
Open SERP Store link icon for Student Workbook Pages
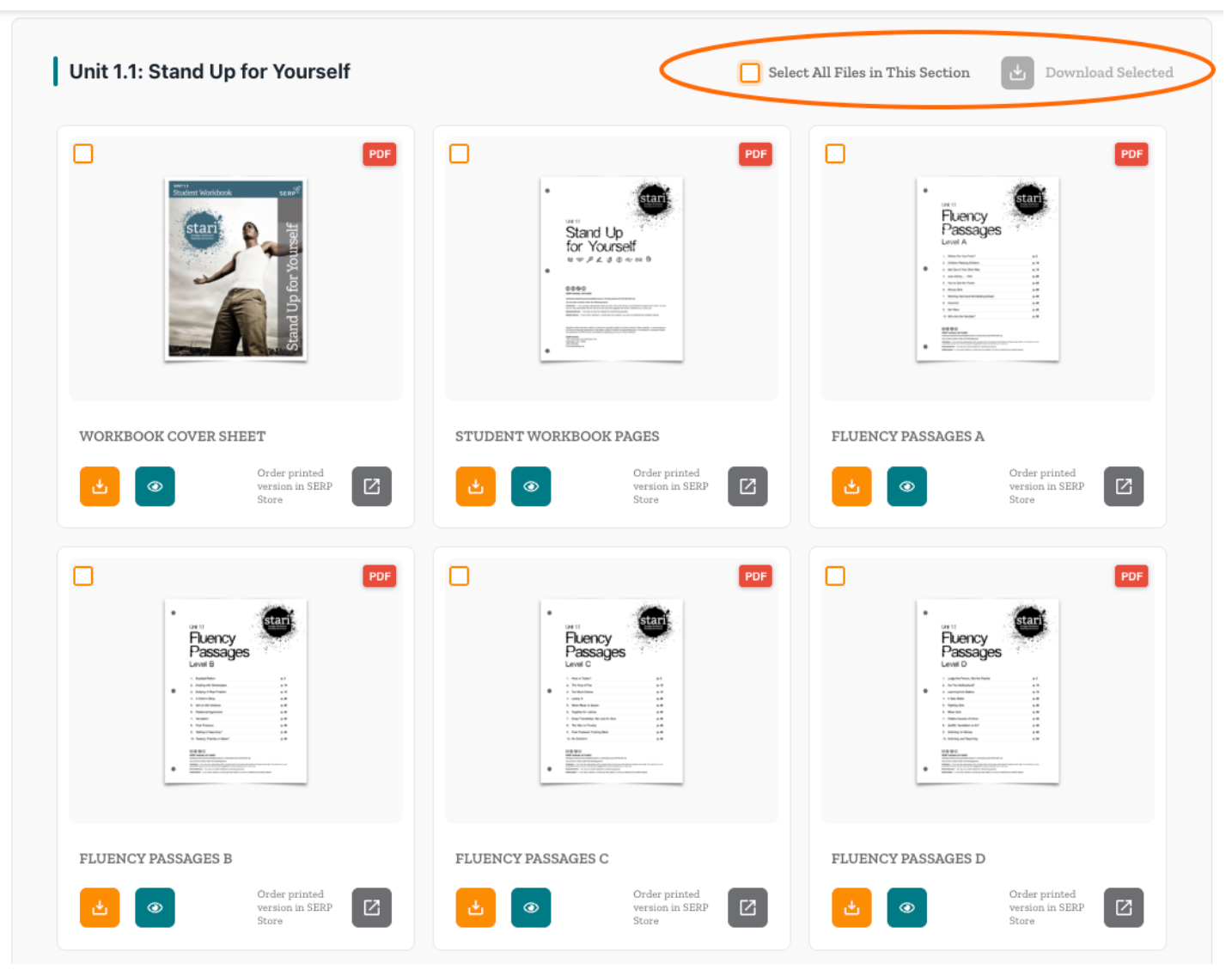pos(747,486)
